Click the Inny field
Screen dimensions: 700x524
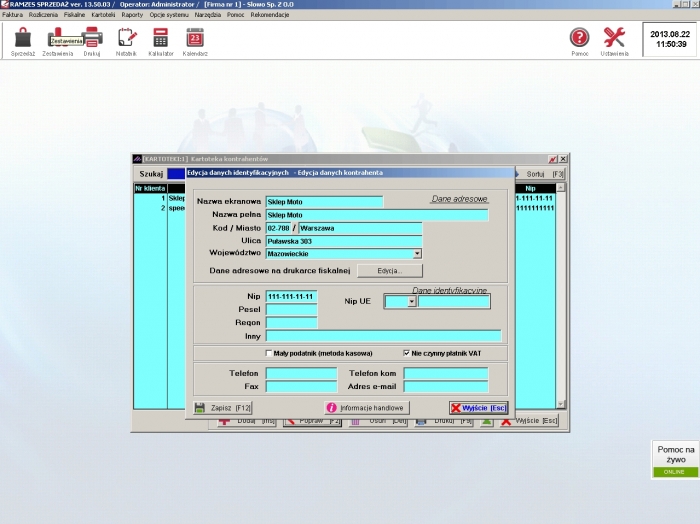(383, 336)
